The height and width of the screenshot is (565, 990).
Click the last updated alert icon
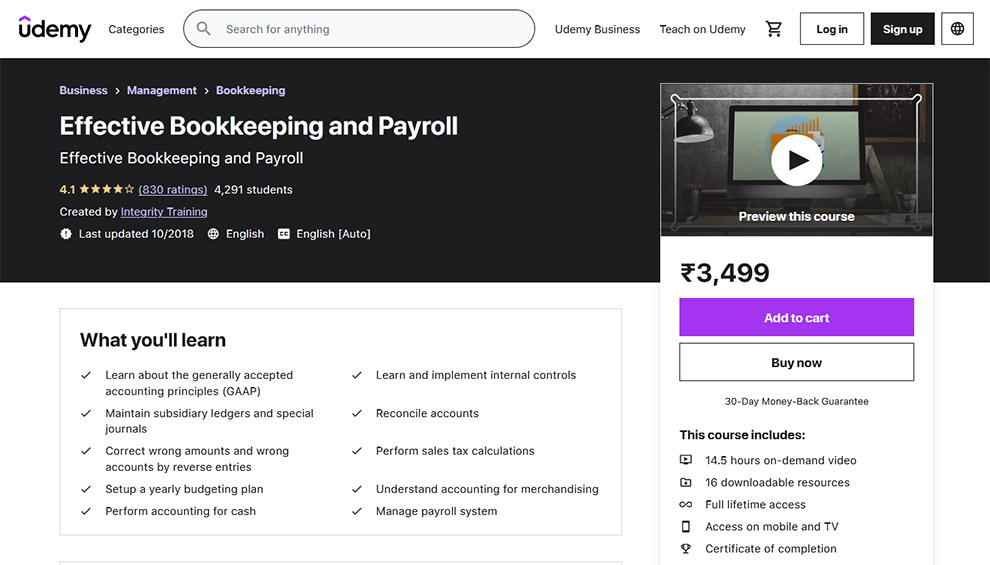[66, 234]
